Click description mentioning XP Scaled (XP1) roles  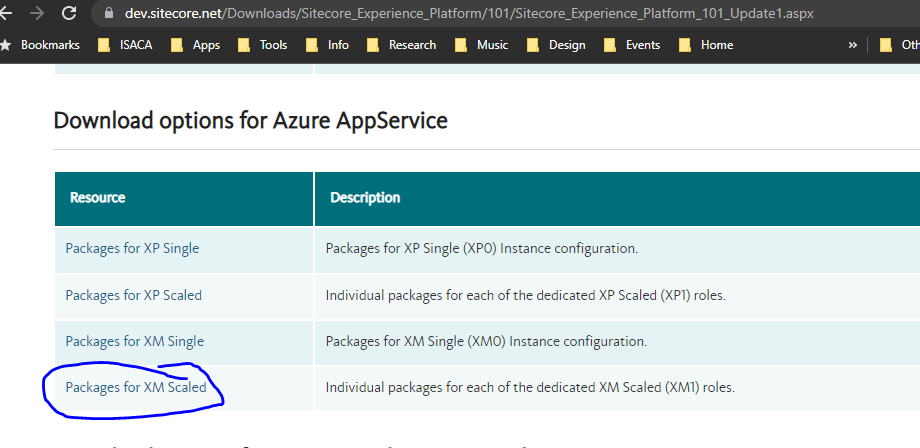click(x=526, y=295)
